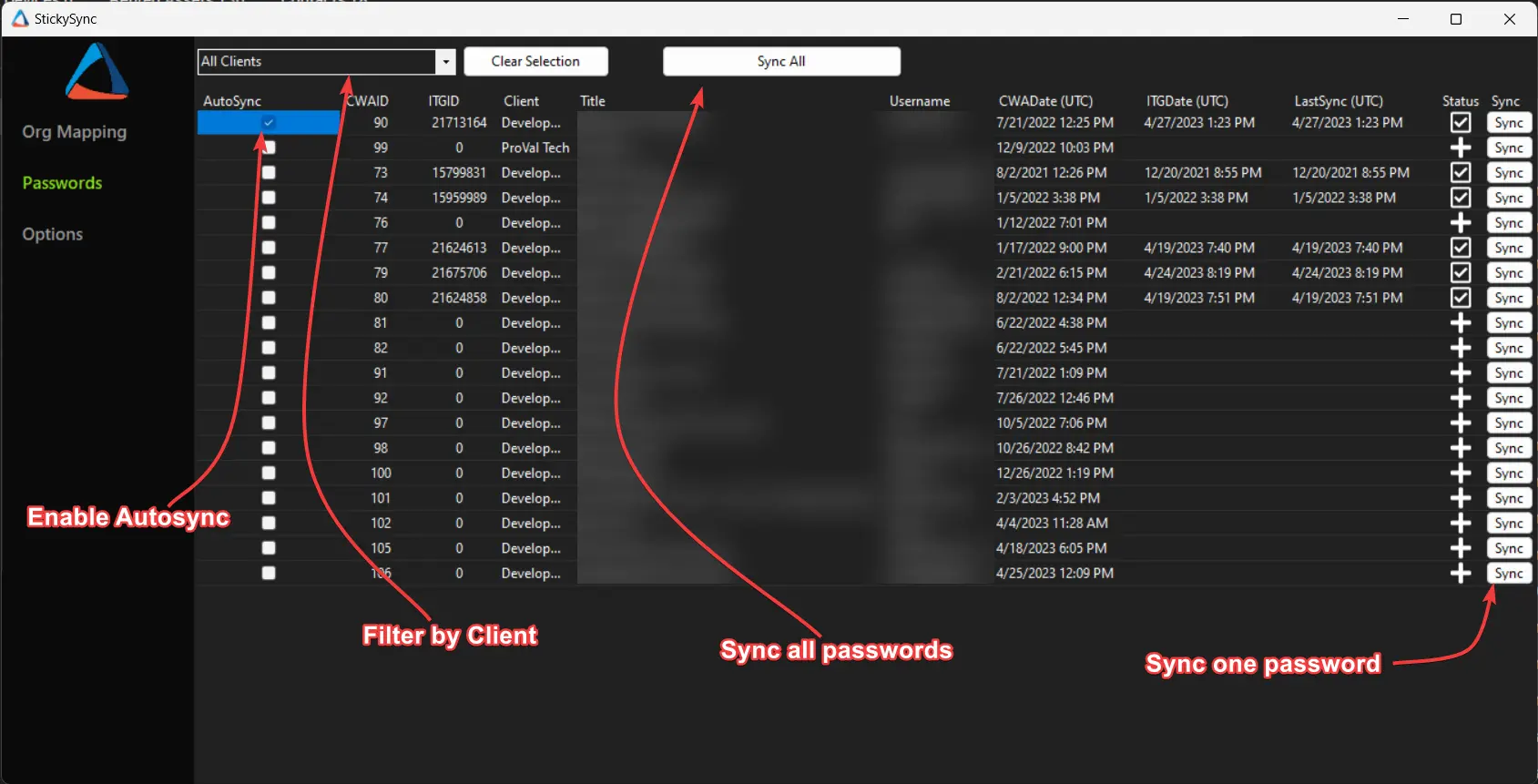The image size is (1538, 784).
Task: Click the plus status icon for CWAID 99
Action: point(1461,148)
